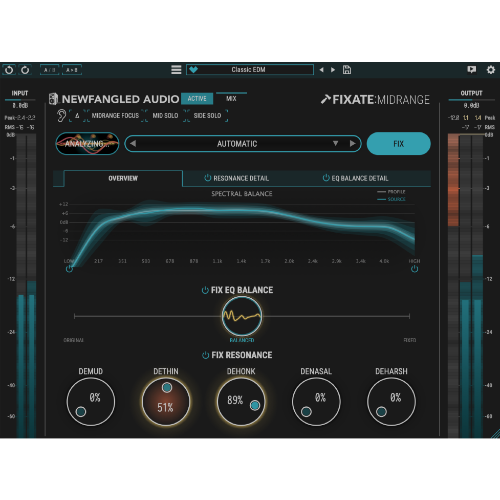Click the FIX button

399,144
